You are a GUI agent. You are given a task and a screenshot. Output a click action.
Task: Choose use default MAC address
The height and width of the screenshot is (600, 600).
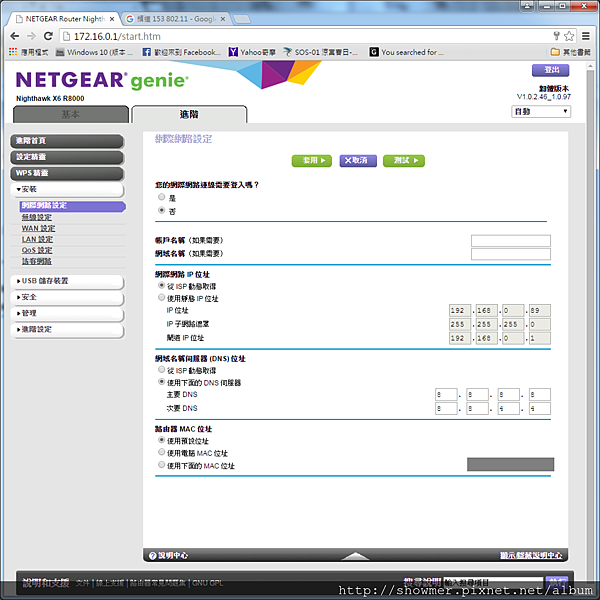pos(161,440)
